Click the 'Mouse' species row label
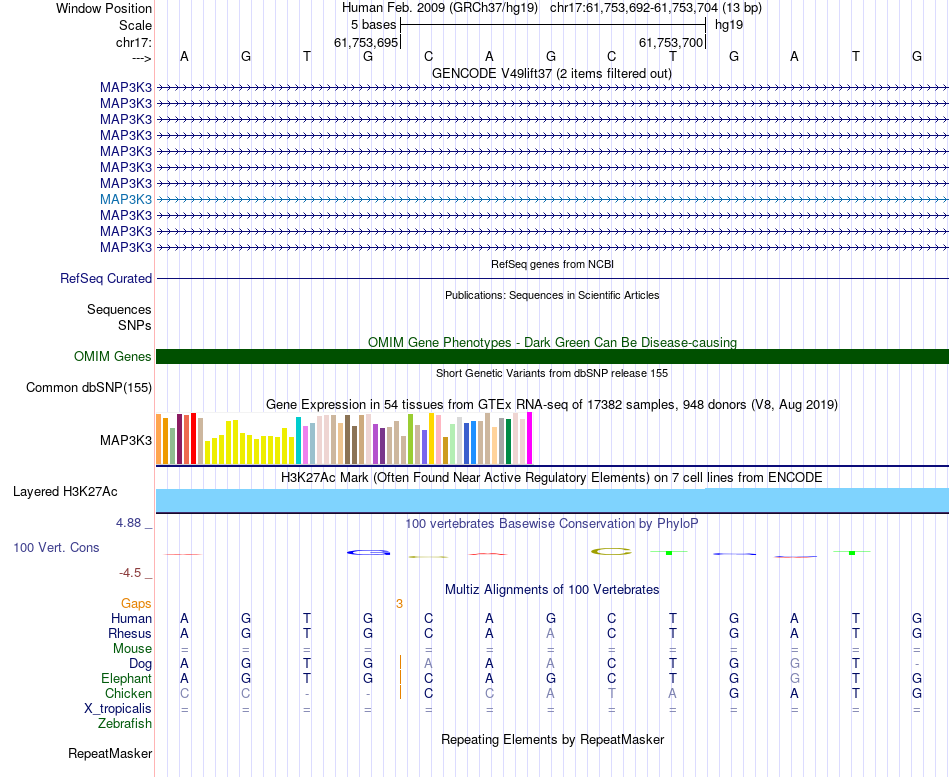 click(132, 649)
